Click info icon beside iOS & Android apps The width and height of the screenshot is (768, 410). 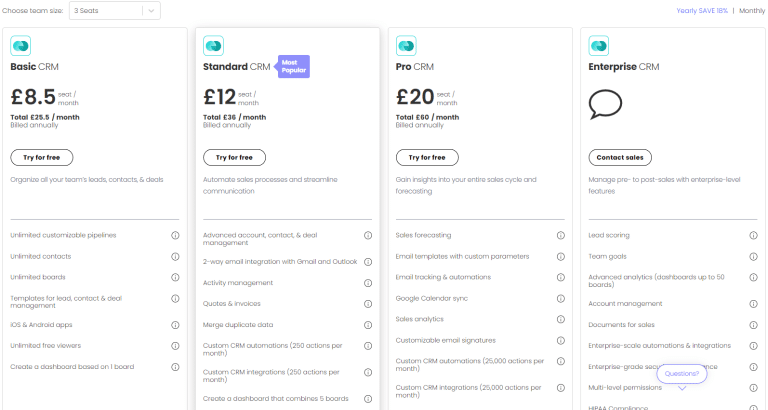175,325
